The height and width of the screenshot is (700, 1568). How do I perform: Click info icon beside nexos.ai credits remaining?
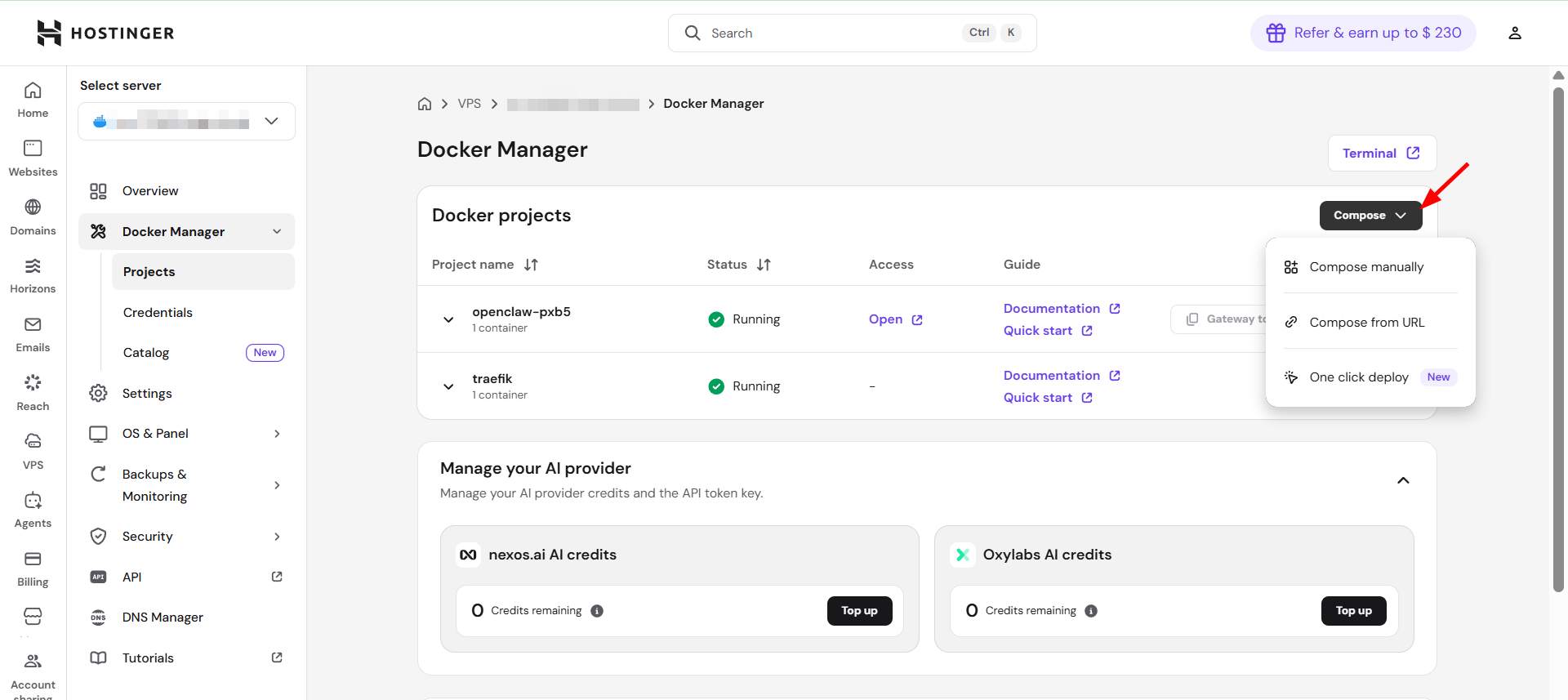click(597, 611)
